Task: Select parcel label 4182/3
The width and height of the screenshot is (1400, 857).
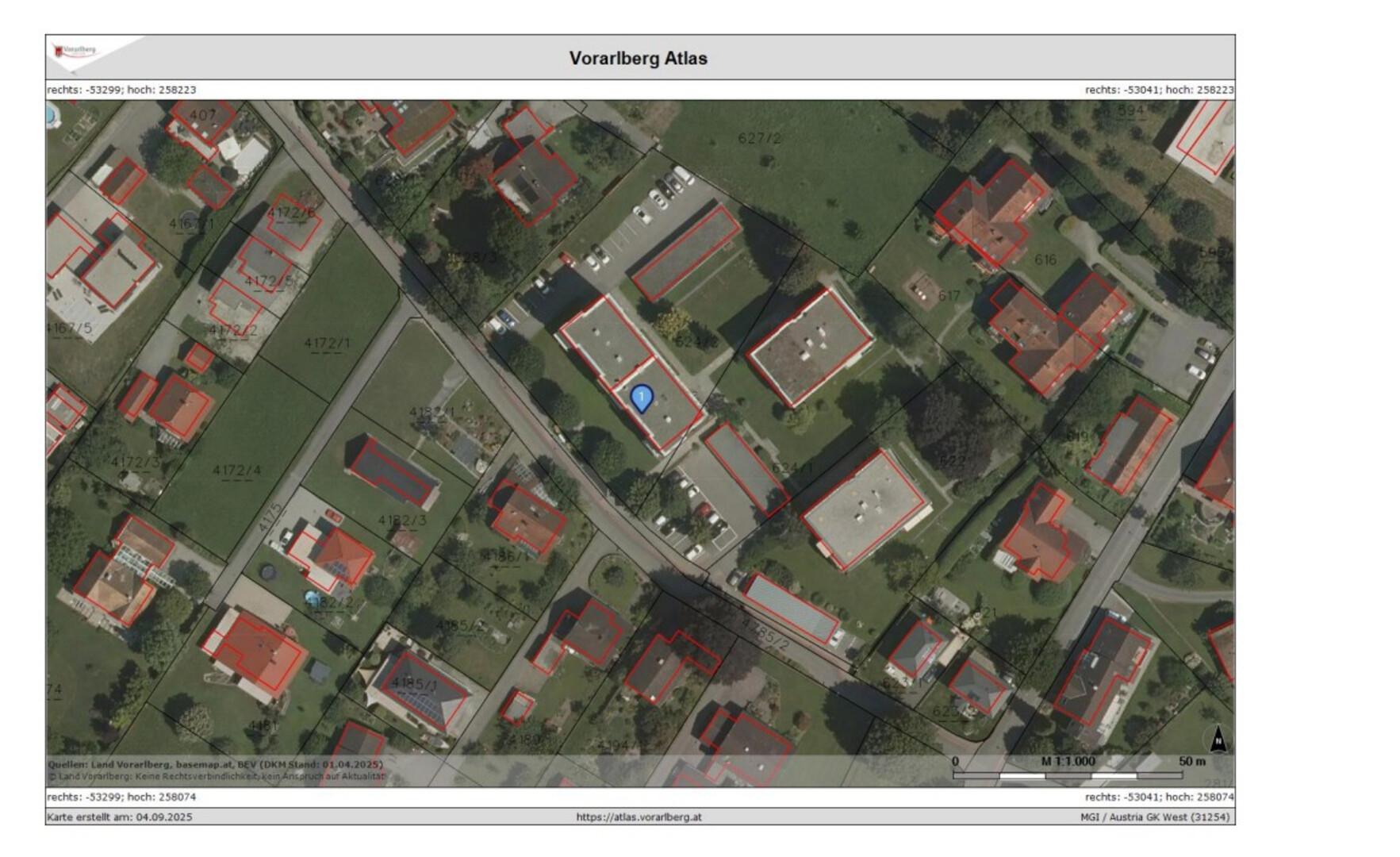Action: 401,521
